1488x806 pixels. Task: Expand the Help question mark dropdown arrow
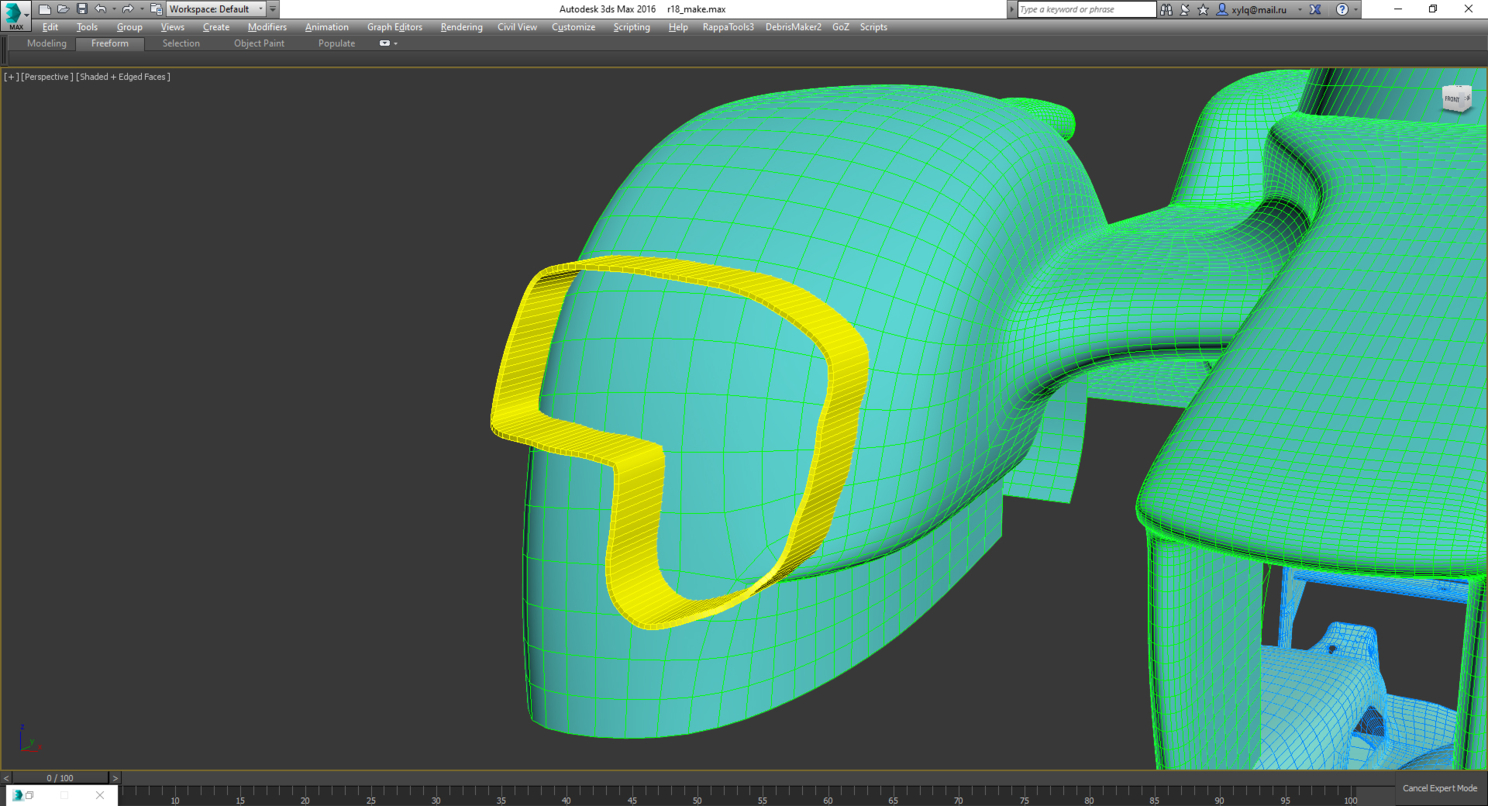click(1356, 9)
